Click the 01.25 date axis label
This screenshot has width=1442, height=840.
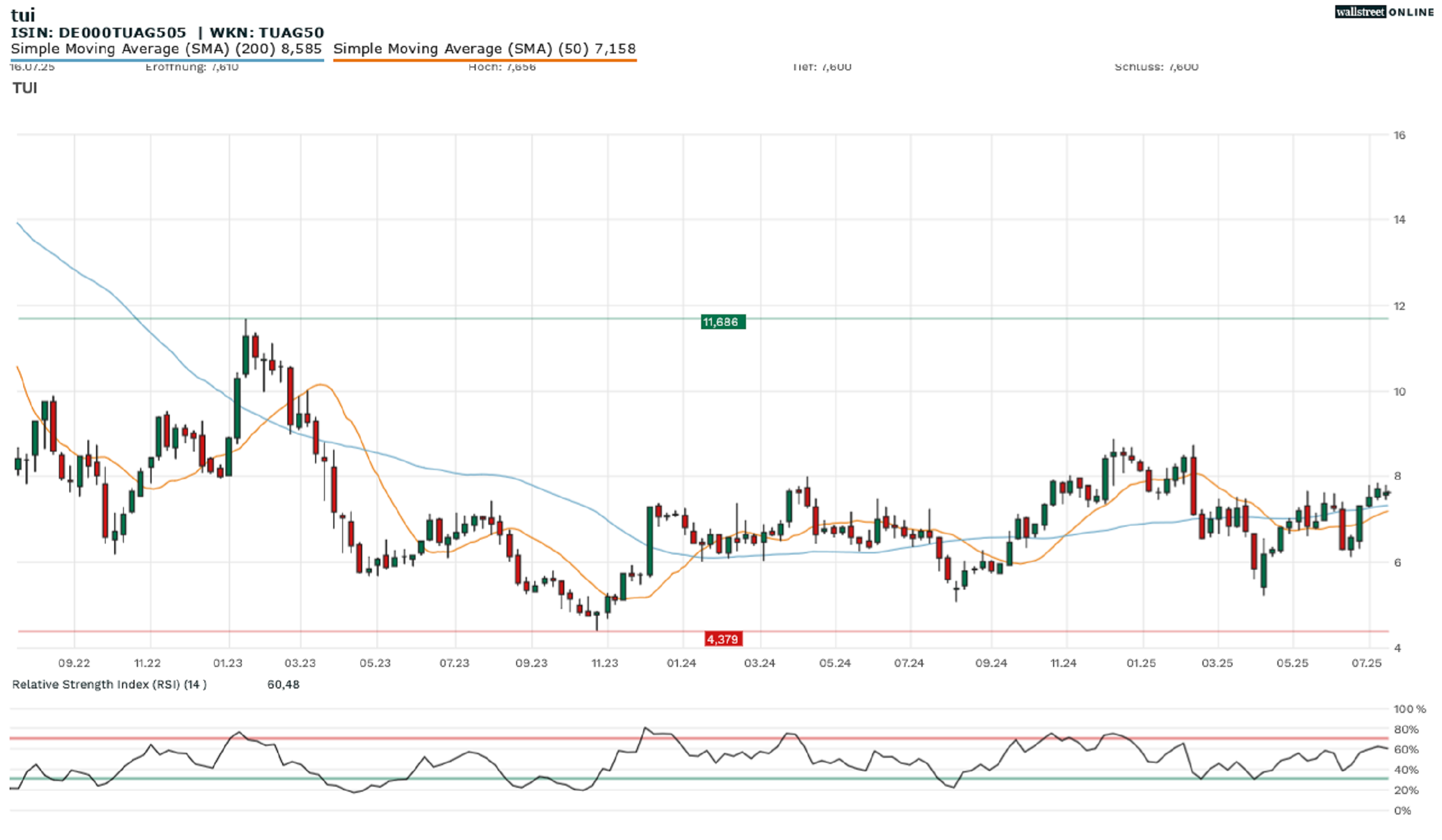[1142, 663]
